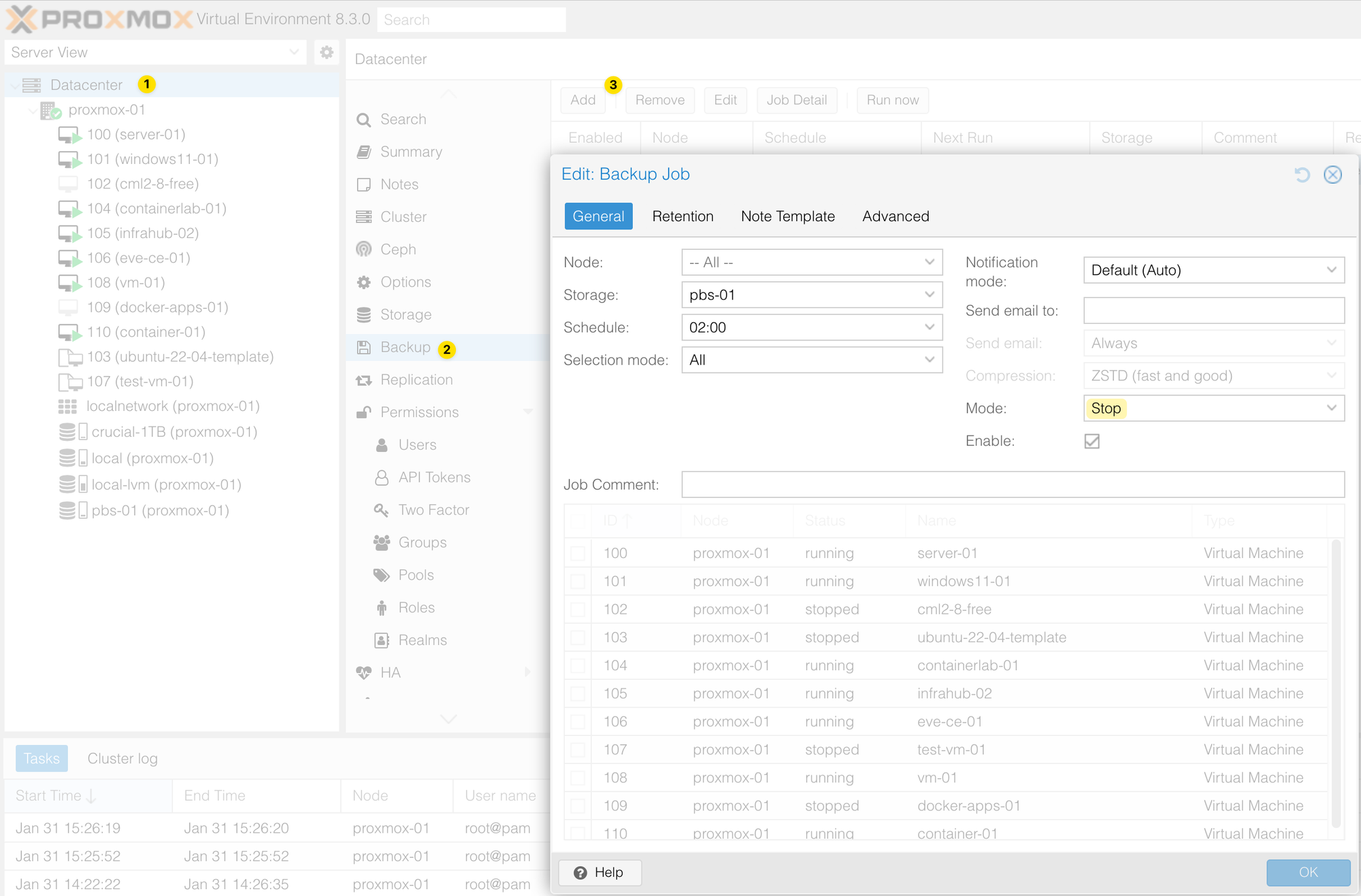This screenshot has width=1361, height=896.
Task: Switch to the Retention tab
Action: pos(683,216)
